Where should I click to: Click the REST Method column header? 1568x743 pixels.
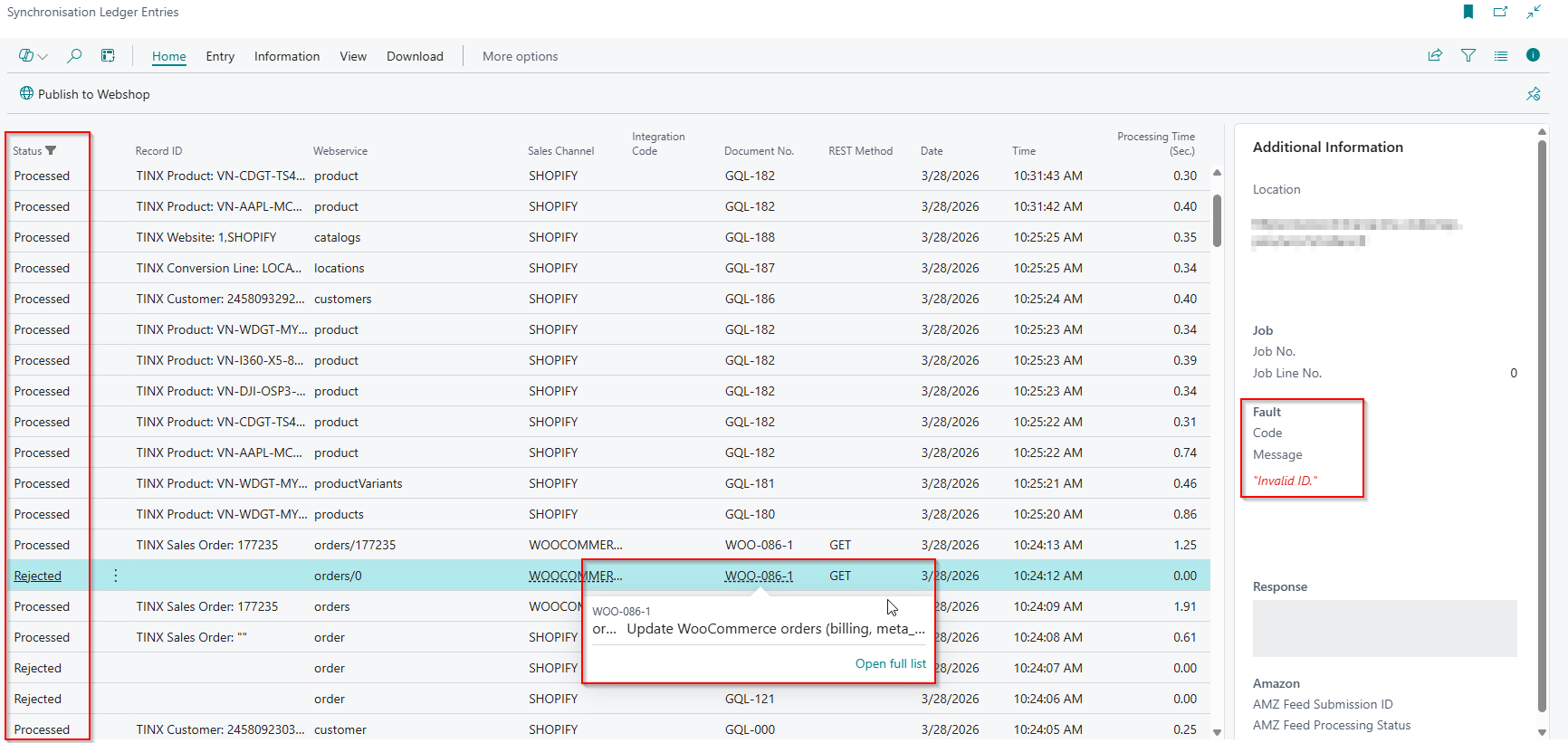(x=860, y=151)
